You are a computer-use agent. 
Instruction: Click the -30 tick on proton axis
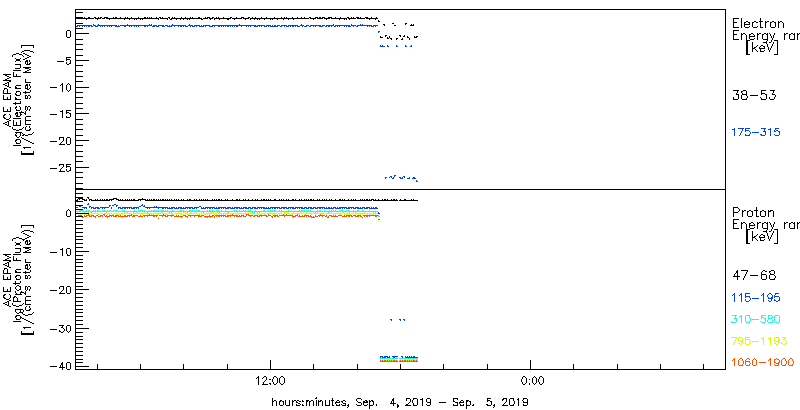(59, 328)
